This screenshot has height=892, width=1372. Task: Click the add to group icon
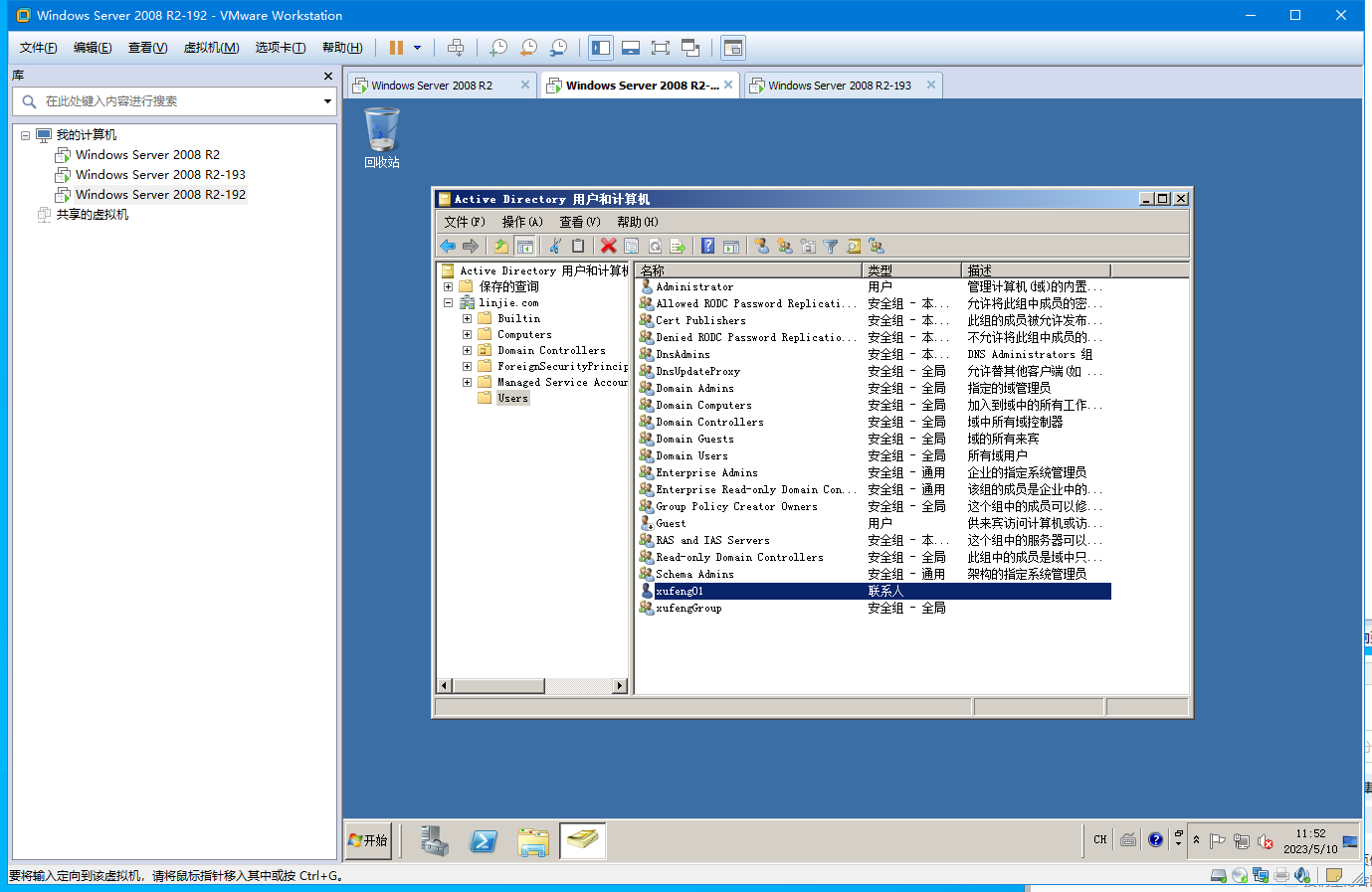pos(877,246)
